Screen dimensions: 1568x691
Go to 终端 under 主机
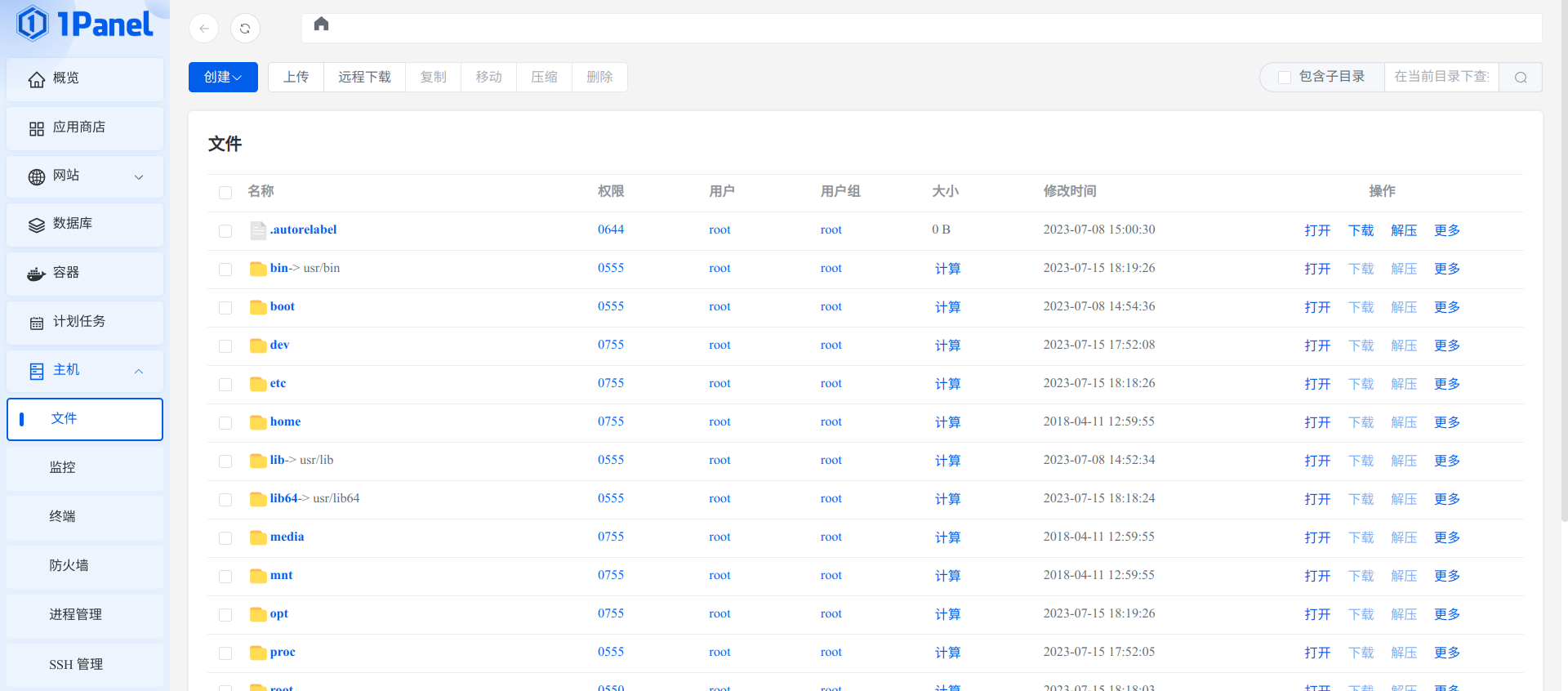pyautogui.click(x=85, y=517)
